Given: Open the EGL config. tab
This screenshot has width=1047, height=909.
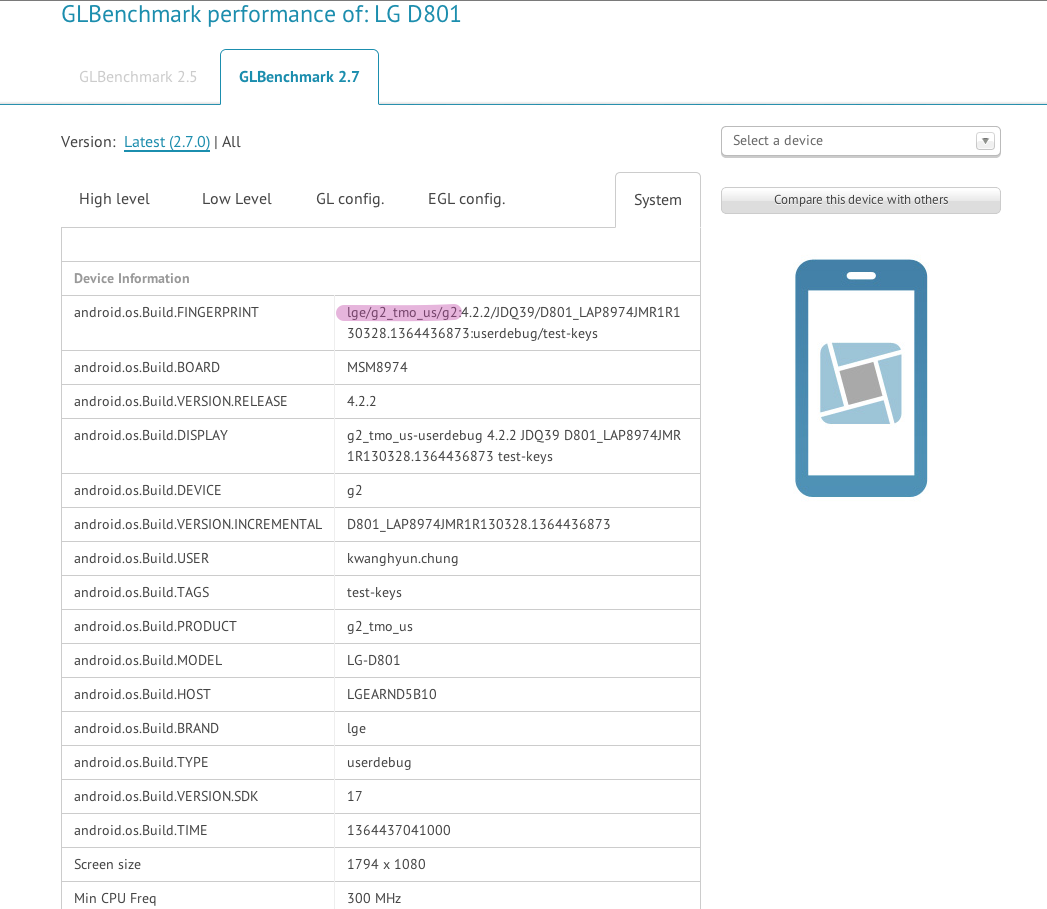Looking at the screenshot, I should [467, 199].
